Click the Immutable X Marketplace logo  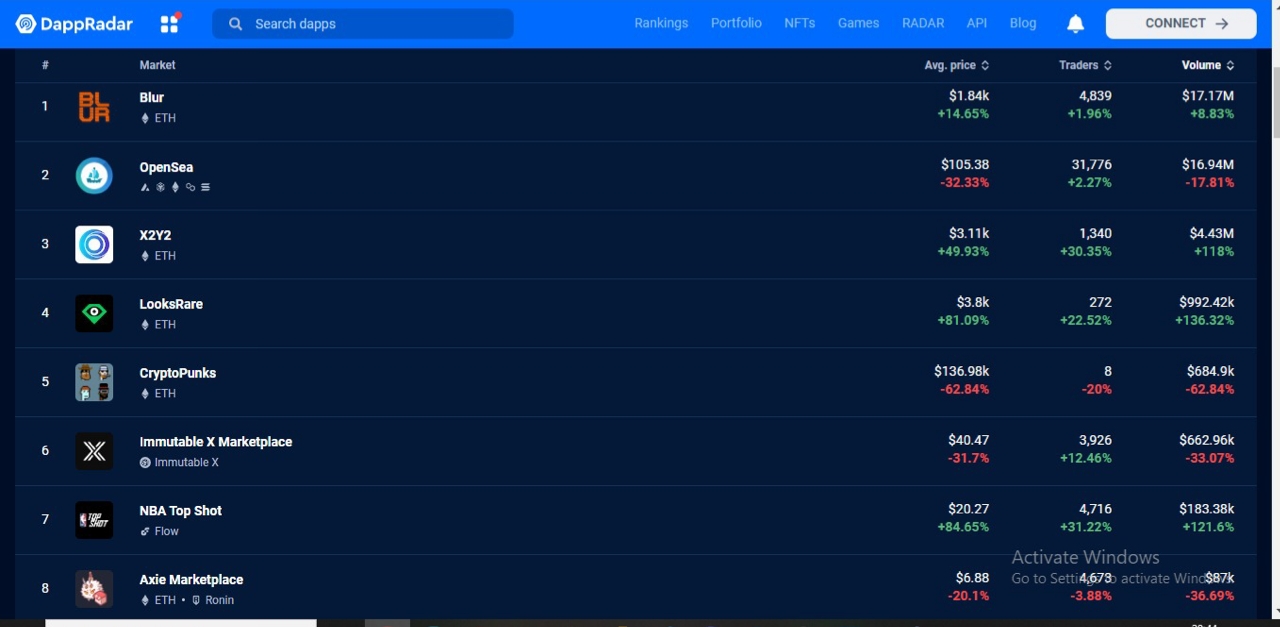click(x=94, y=451)
